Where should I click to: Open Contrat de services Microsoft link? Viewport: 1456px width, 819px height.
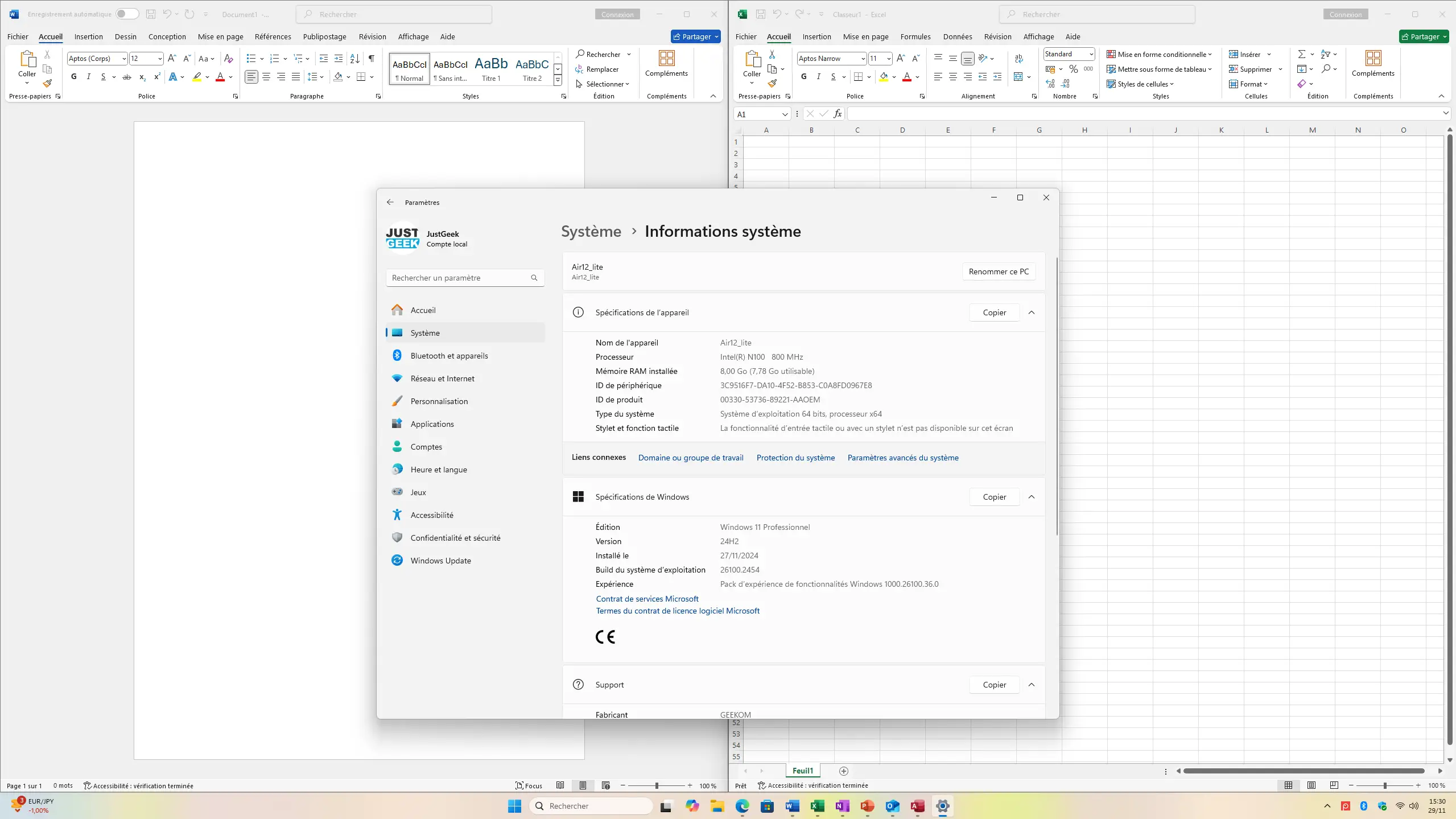coord(647,599)
